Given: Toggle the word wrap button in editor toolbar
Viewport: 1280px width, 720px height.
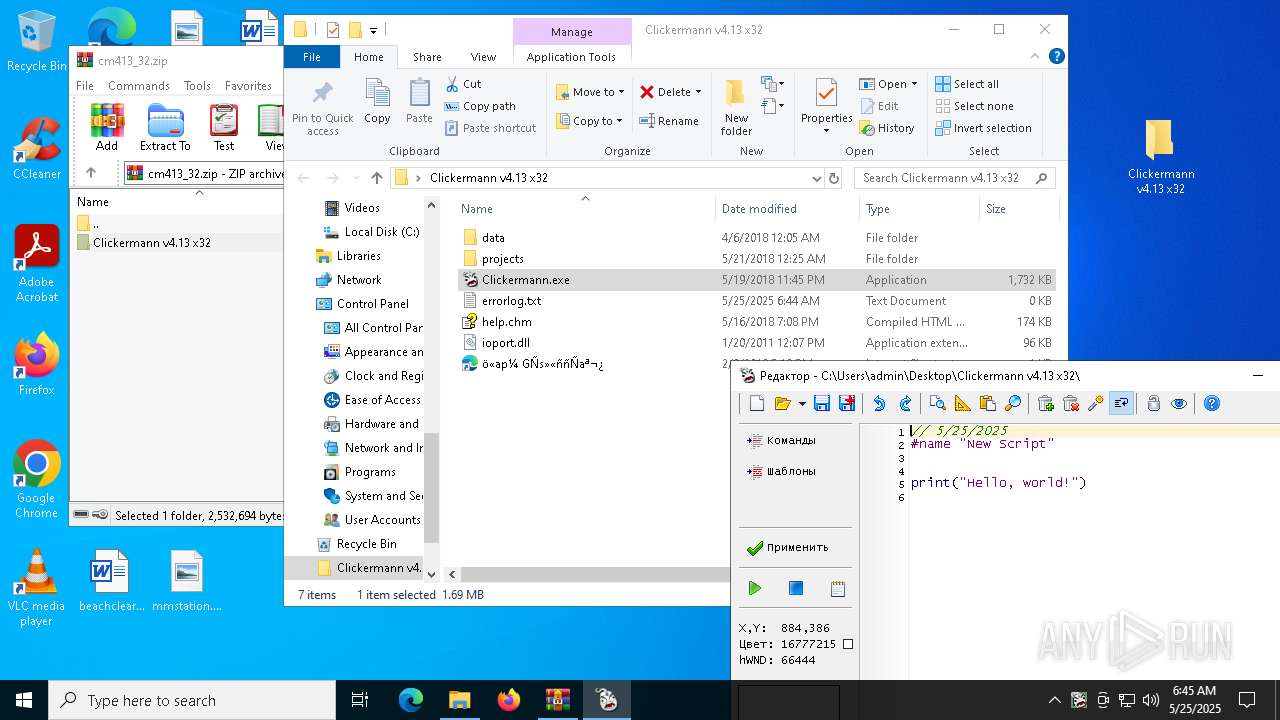Looking at the screenshot, I should click(1121, 403).
